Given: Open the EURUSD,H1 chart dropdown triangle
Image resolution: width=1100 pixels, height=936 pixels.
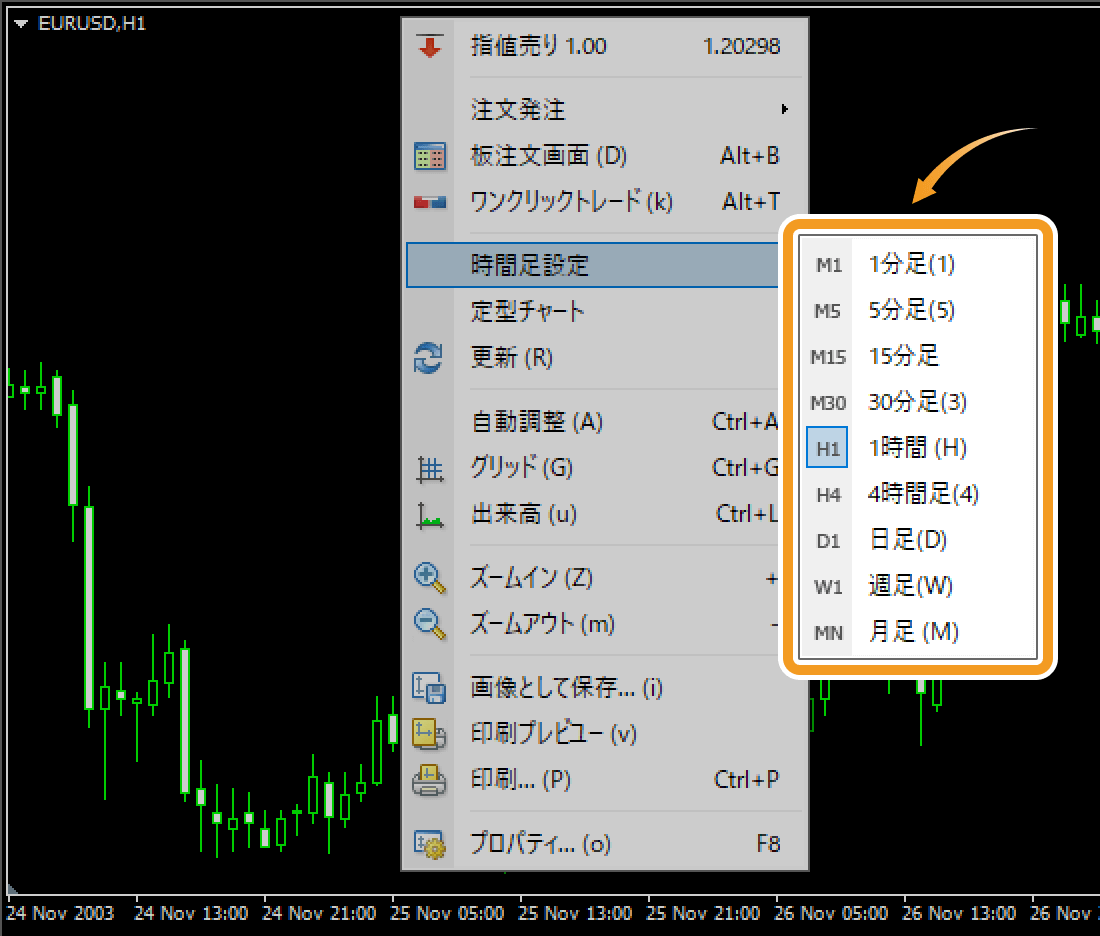Looking at the screenshot, I should click(20, 24).
